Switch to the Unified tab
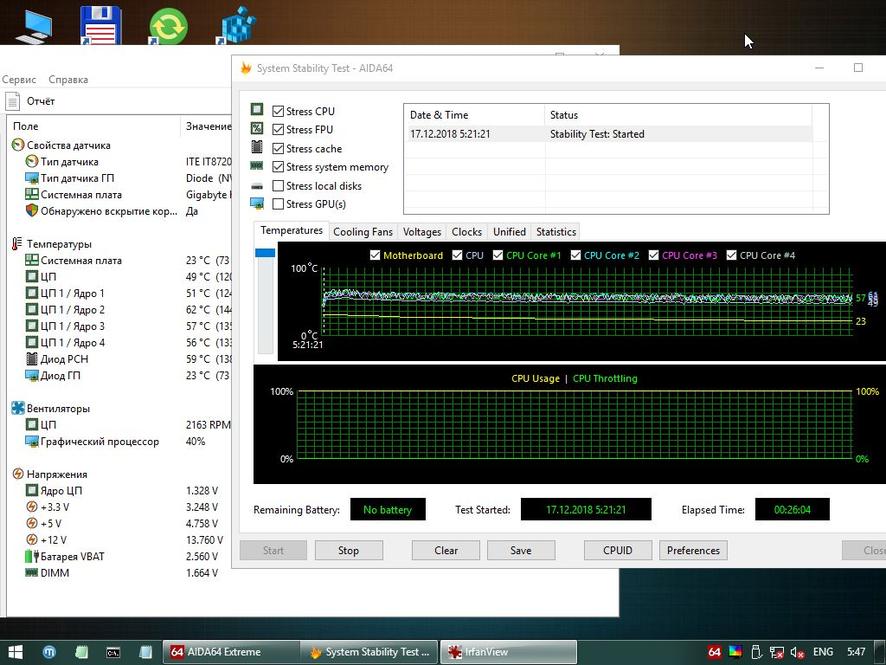Screen dimensions: 886x665 (x=509, y=232)
